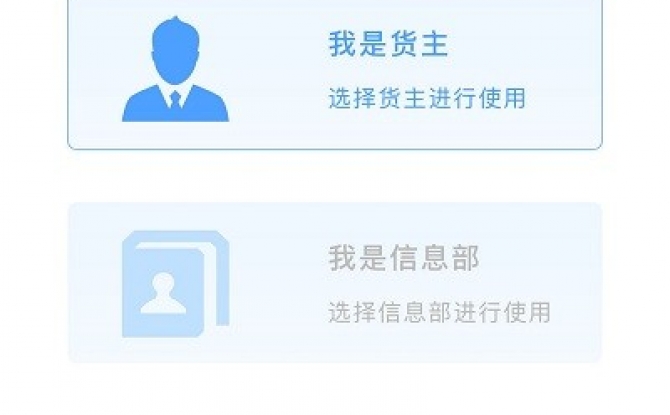This screenshot has width=670, height=415.
Task: Tap empty space inside the 货主 card
Action: pyautogui.click(x=555, y=128)
